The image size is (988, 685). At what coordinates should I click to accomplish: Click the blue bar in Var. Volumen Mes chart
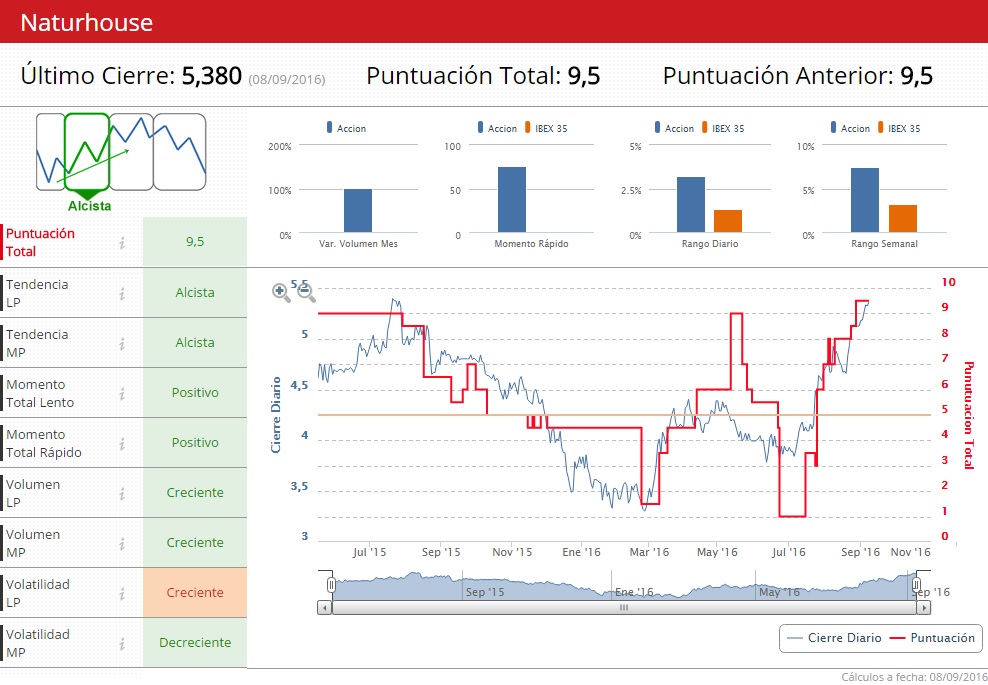tap(358, 210)
